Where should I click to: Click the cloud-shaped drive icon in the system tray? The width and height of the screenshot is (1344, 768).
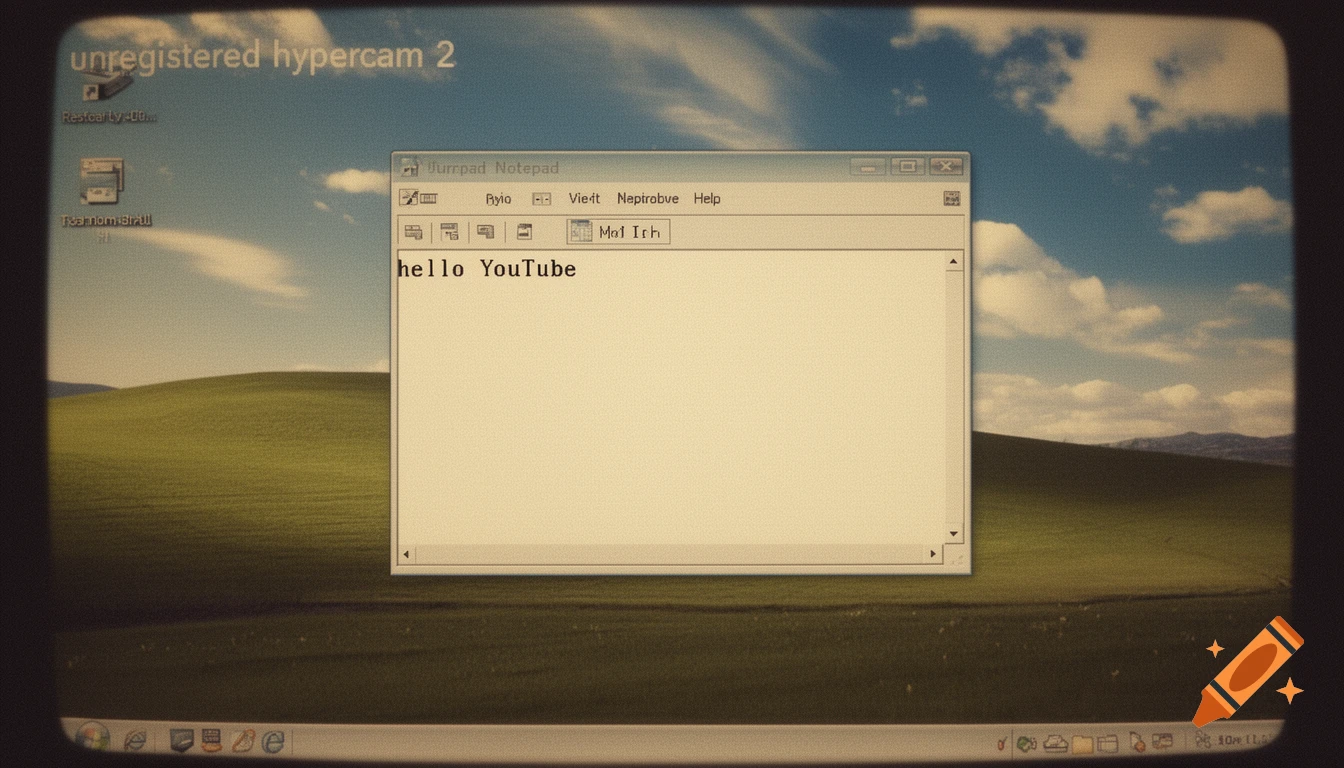coord(1056,743)
